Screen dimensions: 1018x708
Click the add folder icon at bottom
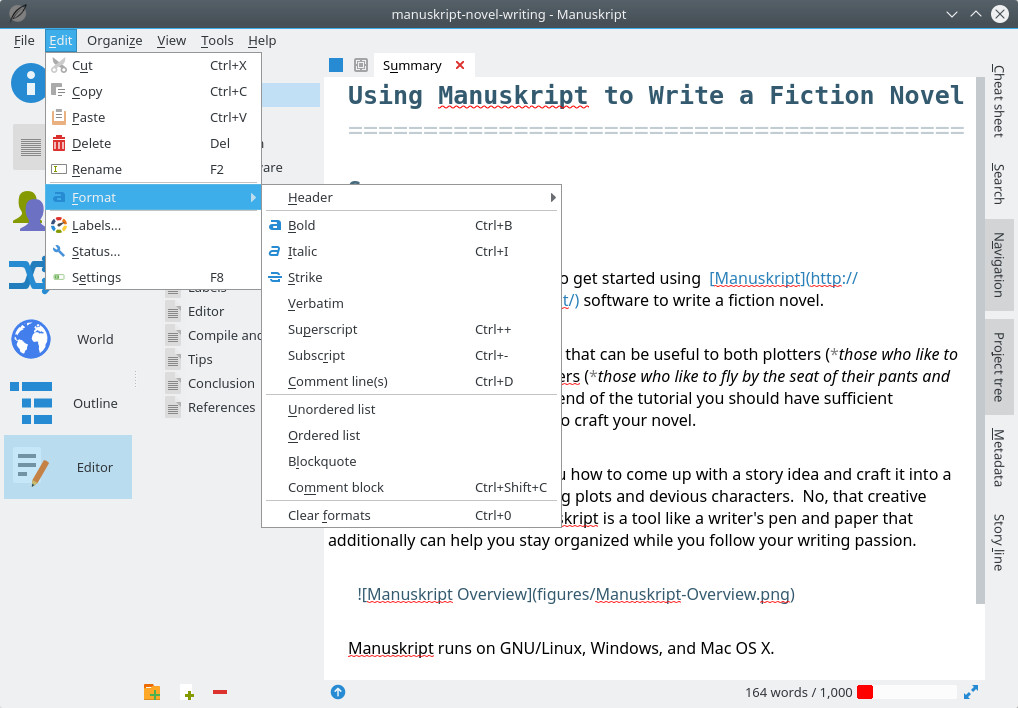point(152,692)
